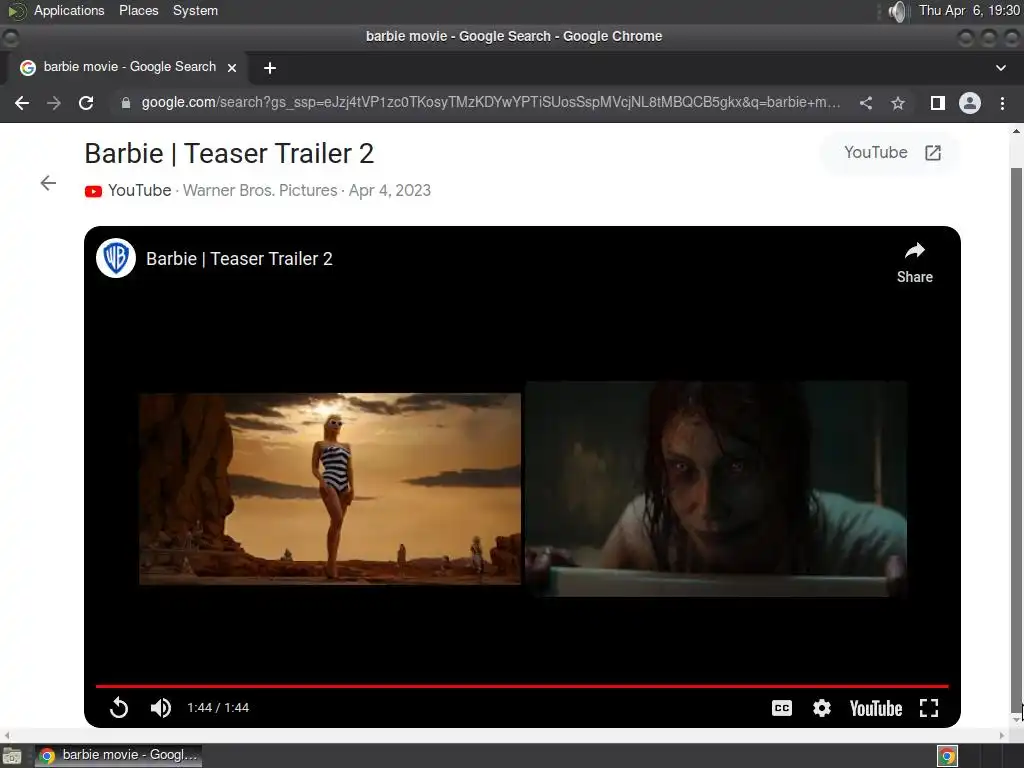Open the Places menu
Viewport: 1024px width, 768px height.
click(x=138, y=10)
